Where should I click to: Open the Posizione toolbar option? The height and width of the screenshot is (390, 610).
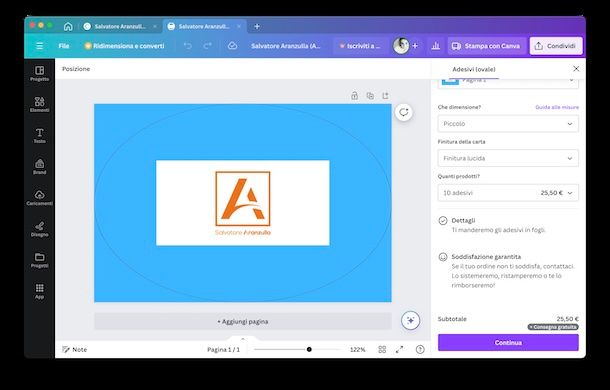76,69
